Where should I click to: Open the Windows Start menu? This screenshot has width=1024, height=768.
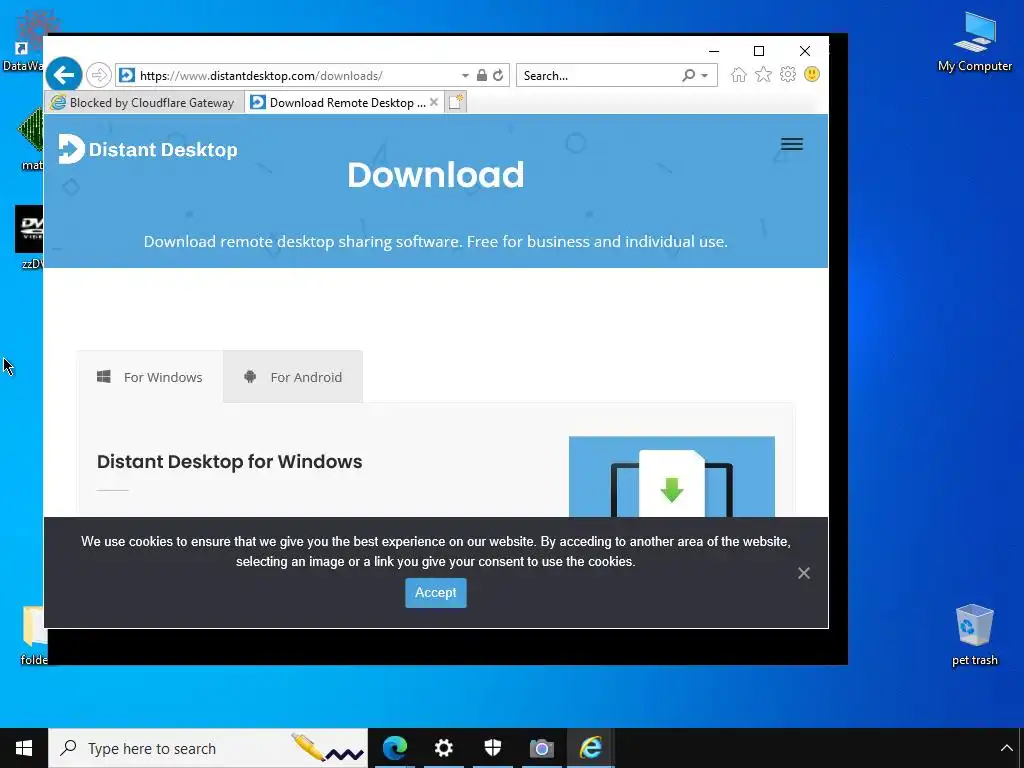[24, 748]
